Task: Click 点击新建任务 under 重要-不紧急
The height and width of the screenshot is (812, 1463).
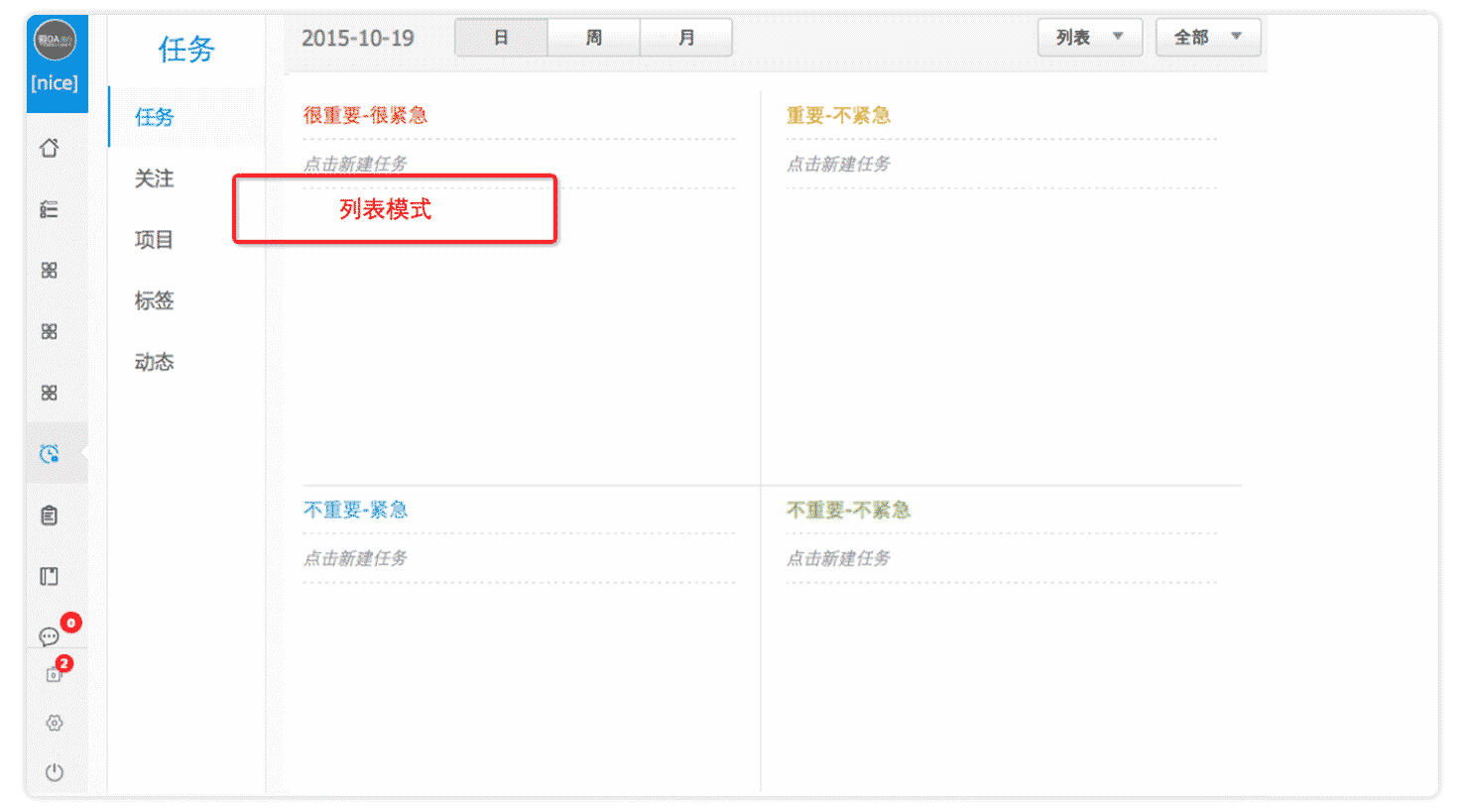Action: pyautogui.click(x=838, y=164)
